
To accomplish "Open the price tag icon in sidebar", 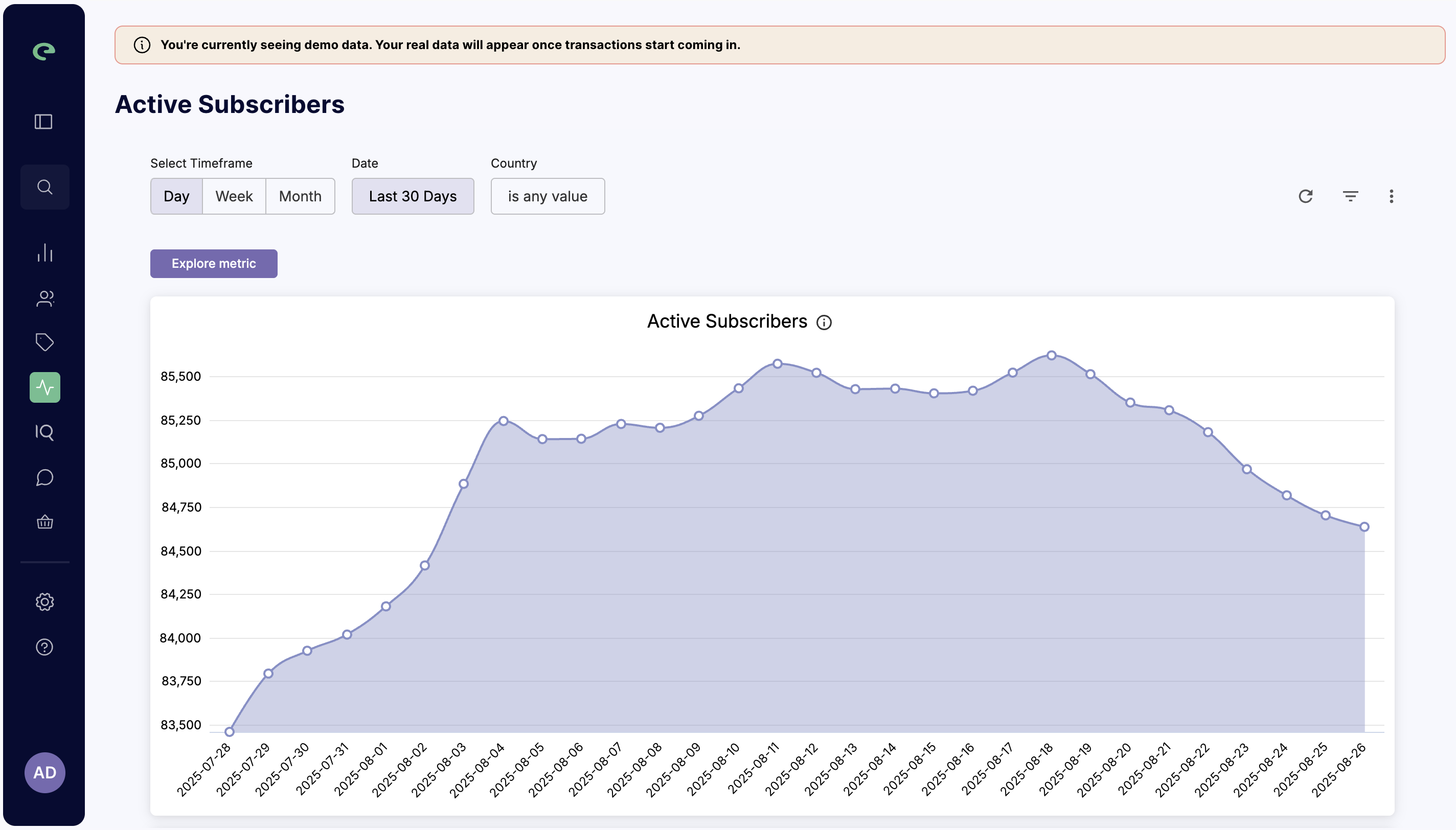I will click(45, 342).
